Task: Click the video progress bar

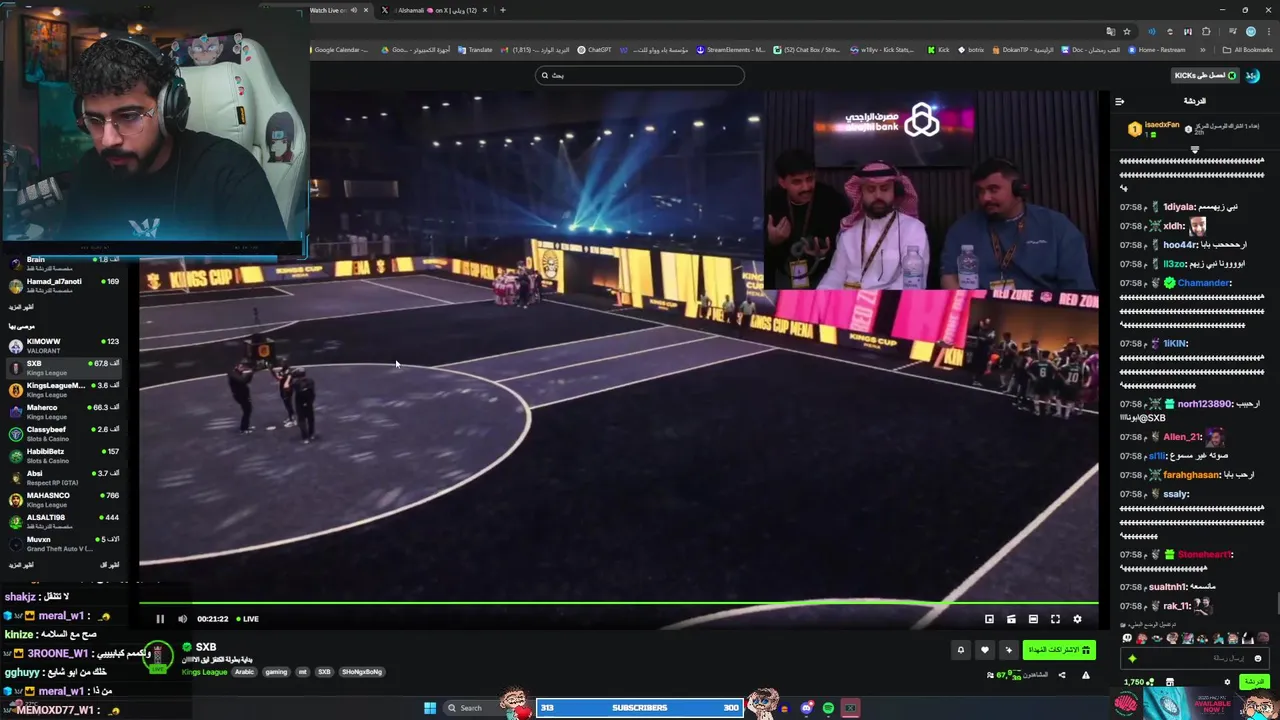Action: coord(618,603)
